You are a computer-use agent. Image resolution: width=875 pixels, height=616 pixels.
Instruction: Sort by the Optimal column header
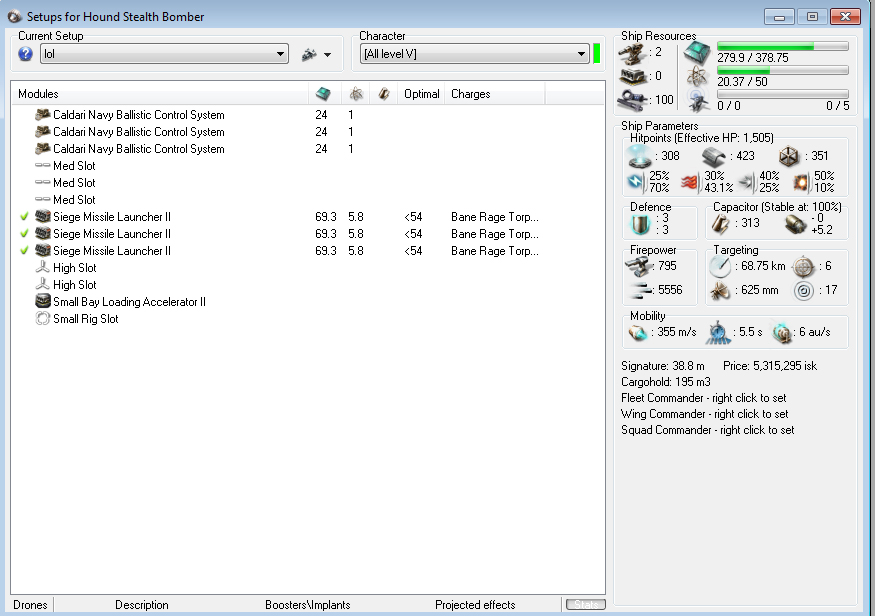(421, 94)
